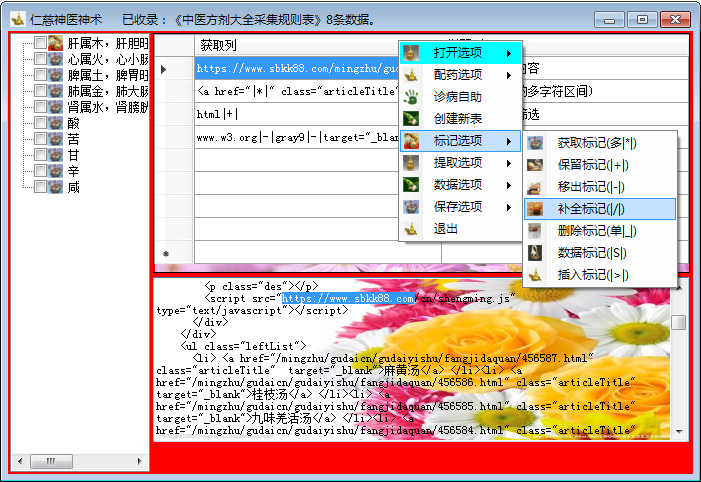The width and height of the screenshot is (701, 482).
Task: Click the highlighted https://www.sbkk88.com text in HTML pane
Action: coord(348,298)
